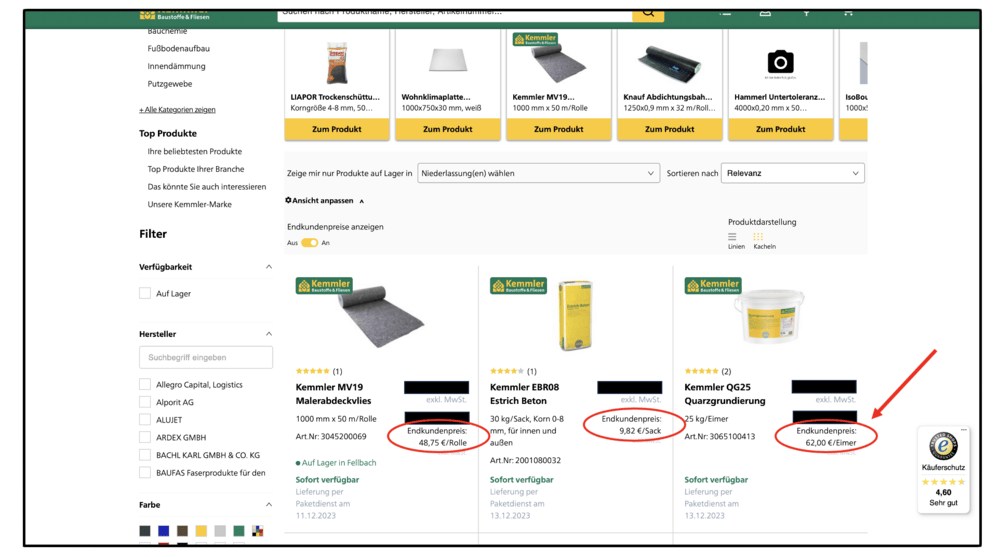Image resolution: width=1000 pixels, height=557 pixels.
Task: Click the Endkundenpreis 9,82 €/Sack text
Action: (631, 425)
